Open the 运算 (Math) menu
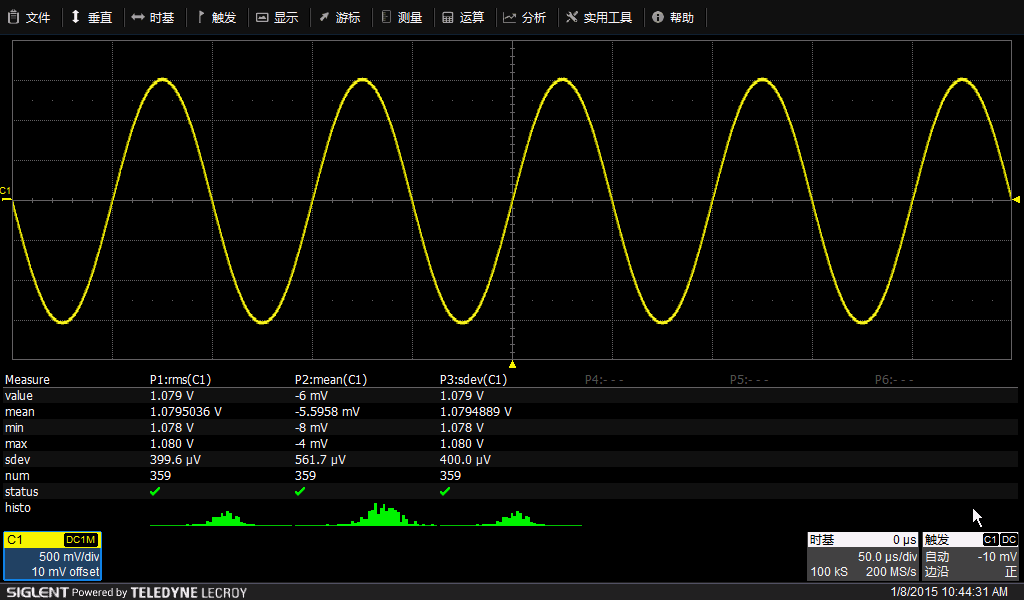This screenshot has height=600, width=1024. (x=463, y=18)
